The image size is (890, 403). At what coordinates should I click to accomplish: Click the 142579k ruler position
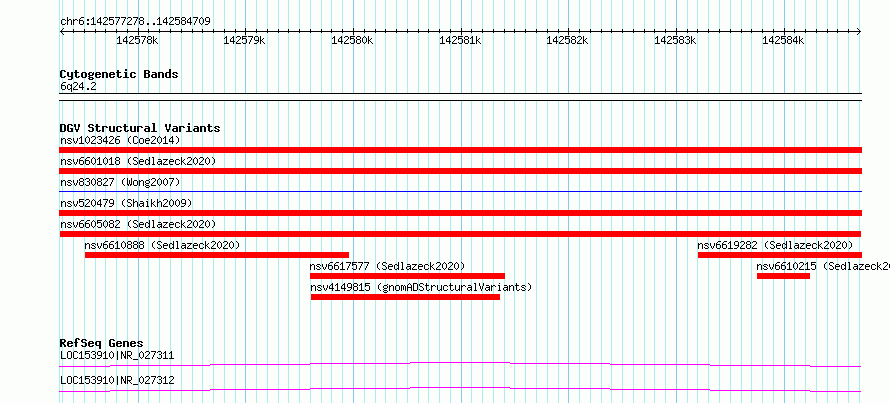click(245, 40)
